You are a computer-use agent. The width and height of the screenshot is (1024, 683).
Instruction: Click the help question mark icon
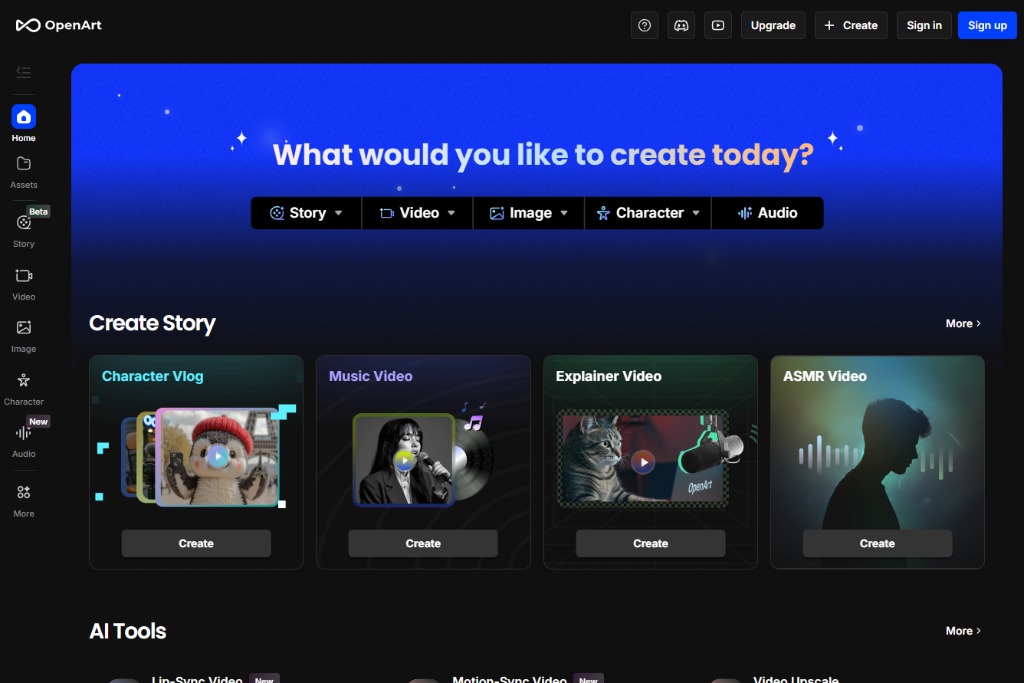(x=644, y=25)
